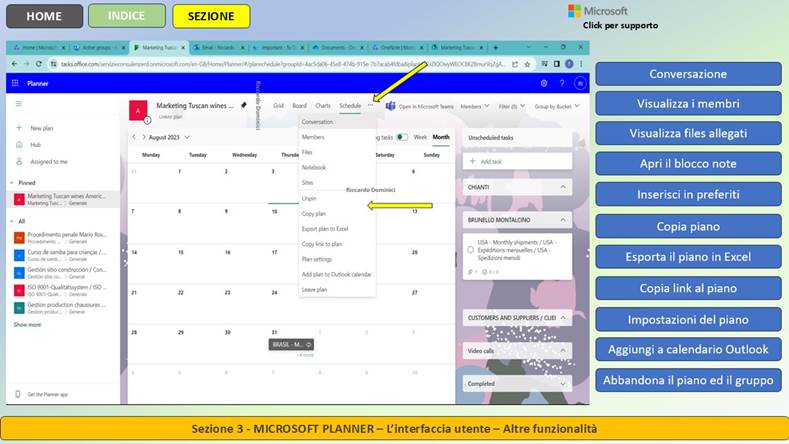Click the Conversazione blue button

688,74
